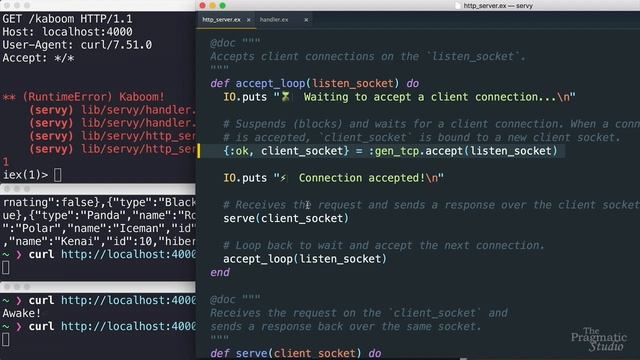This screenshot has height=360, width=640.
Task: Click the '# is accepted, `client_socket` is bound' comment
Action: pyautogui.click(x=422, y=138)
